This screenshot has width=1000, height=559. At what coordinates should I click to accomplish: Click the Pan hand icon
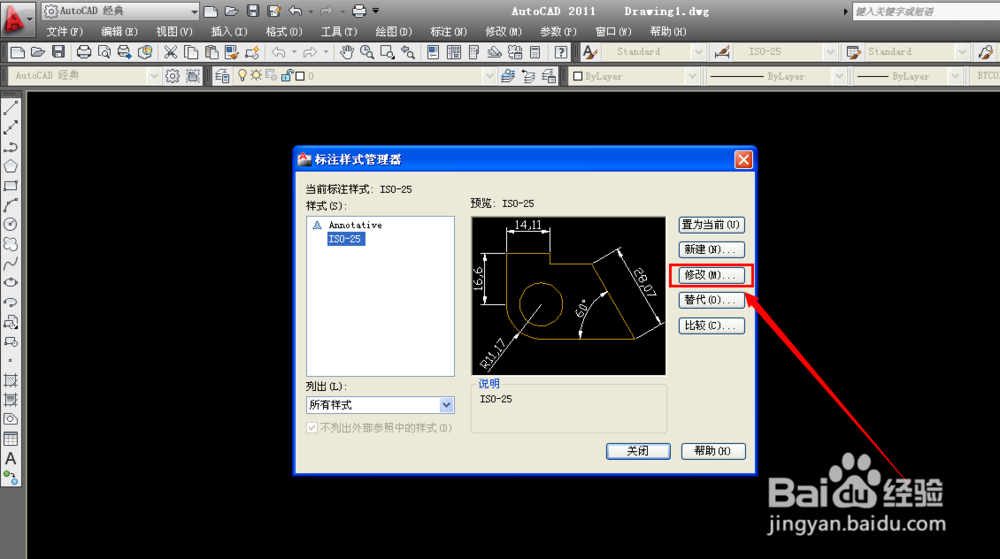[x=346, y=52]
